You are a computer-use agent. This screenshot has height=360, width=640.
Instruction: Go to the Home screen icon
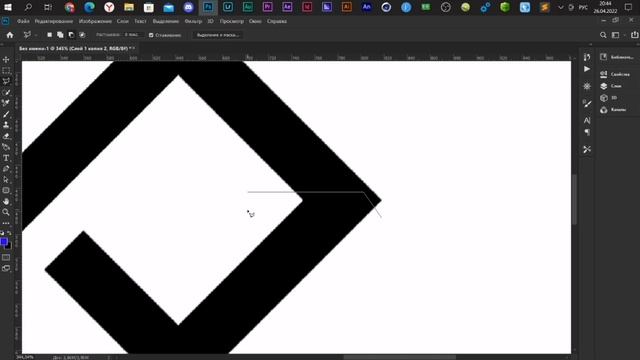[10, 35]
